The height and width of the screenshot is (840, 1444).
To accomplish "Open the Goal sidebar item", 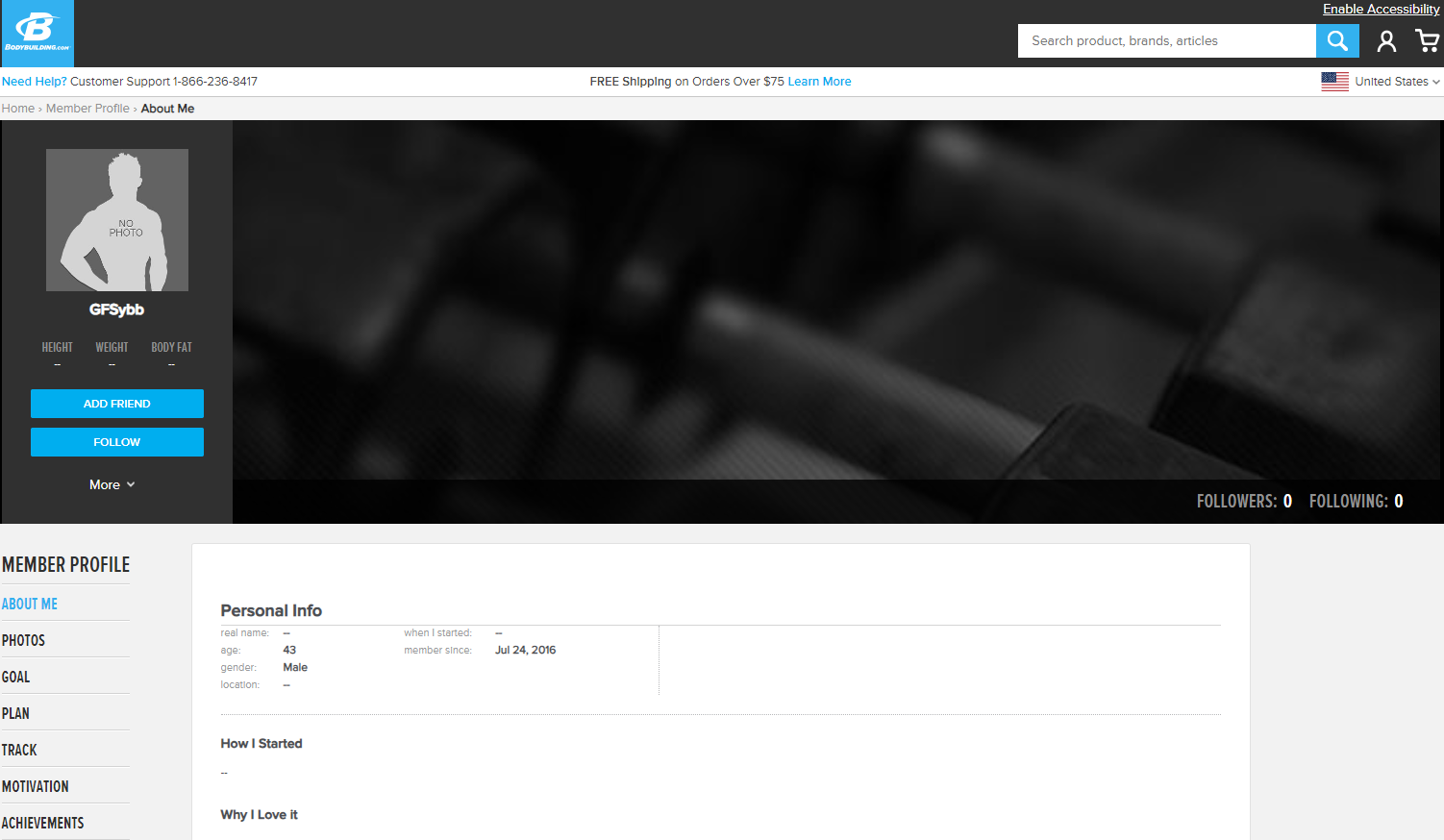I will point(15,677).
